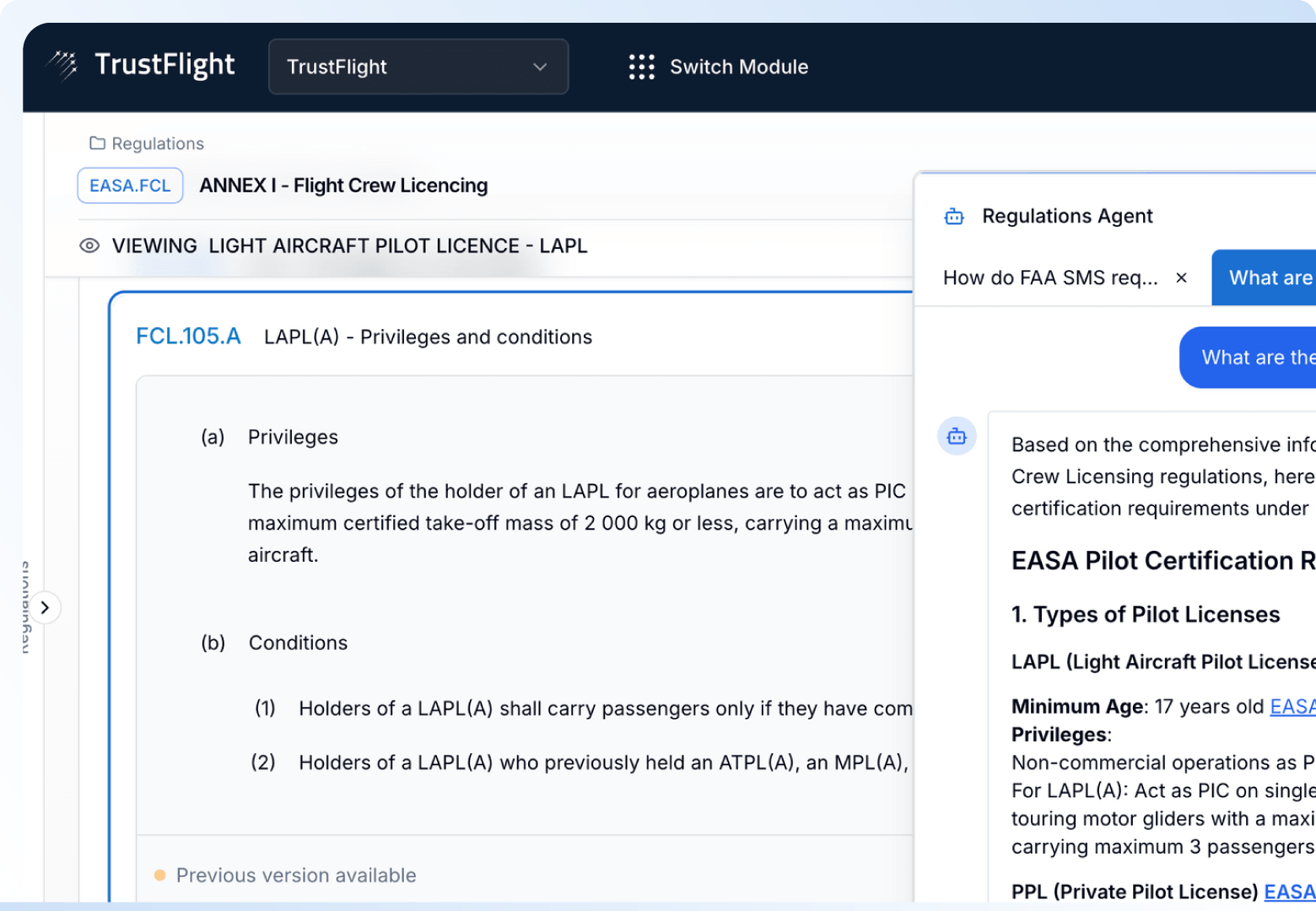Click 'Previous version available' notice
Viewport: 1316px width, 911px height.
(x=296, y=876)
